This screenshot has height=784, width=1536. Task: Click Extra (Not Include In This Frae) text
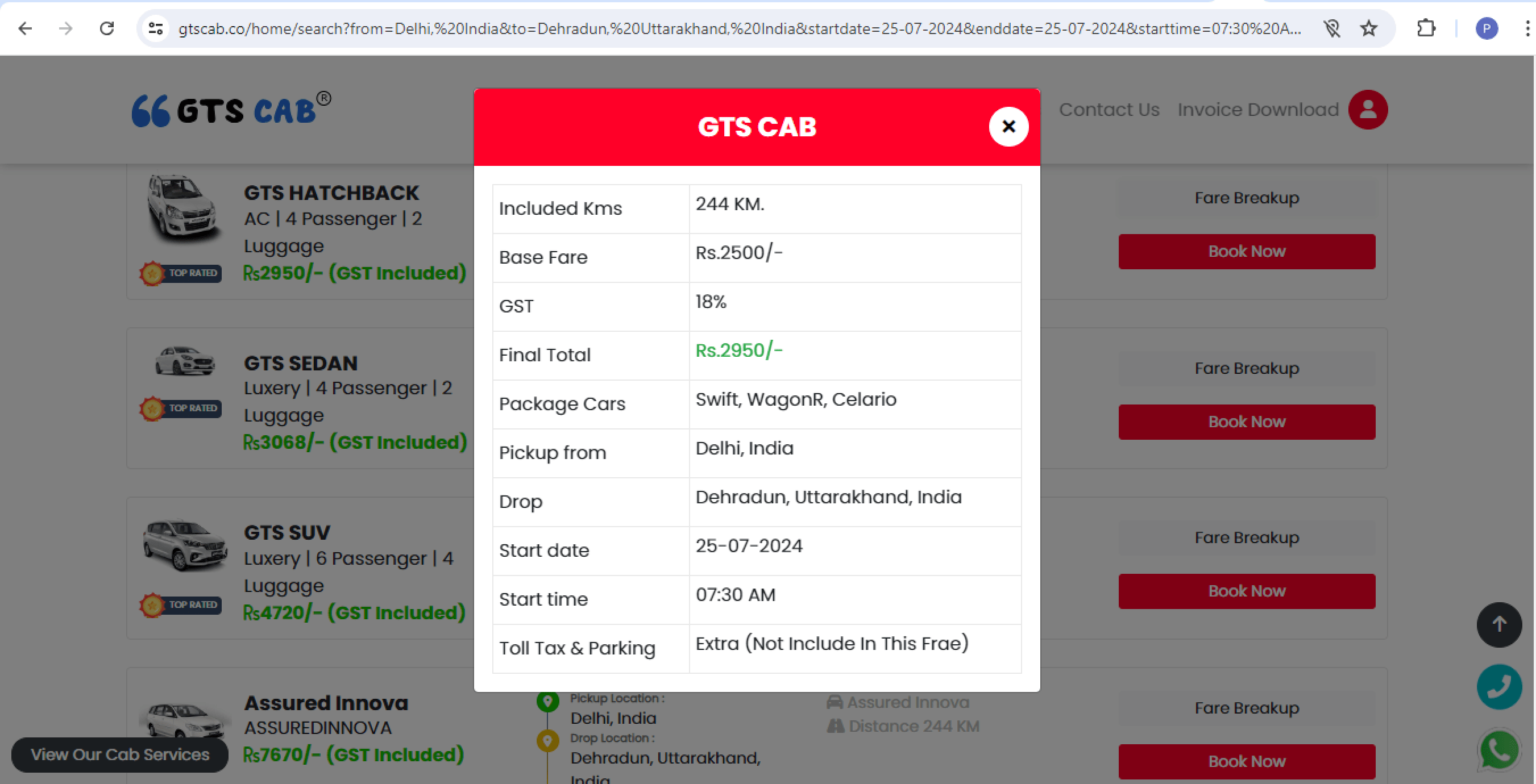click(x=832, y=644)
